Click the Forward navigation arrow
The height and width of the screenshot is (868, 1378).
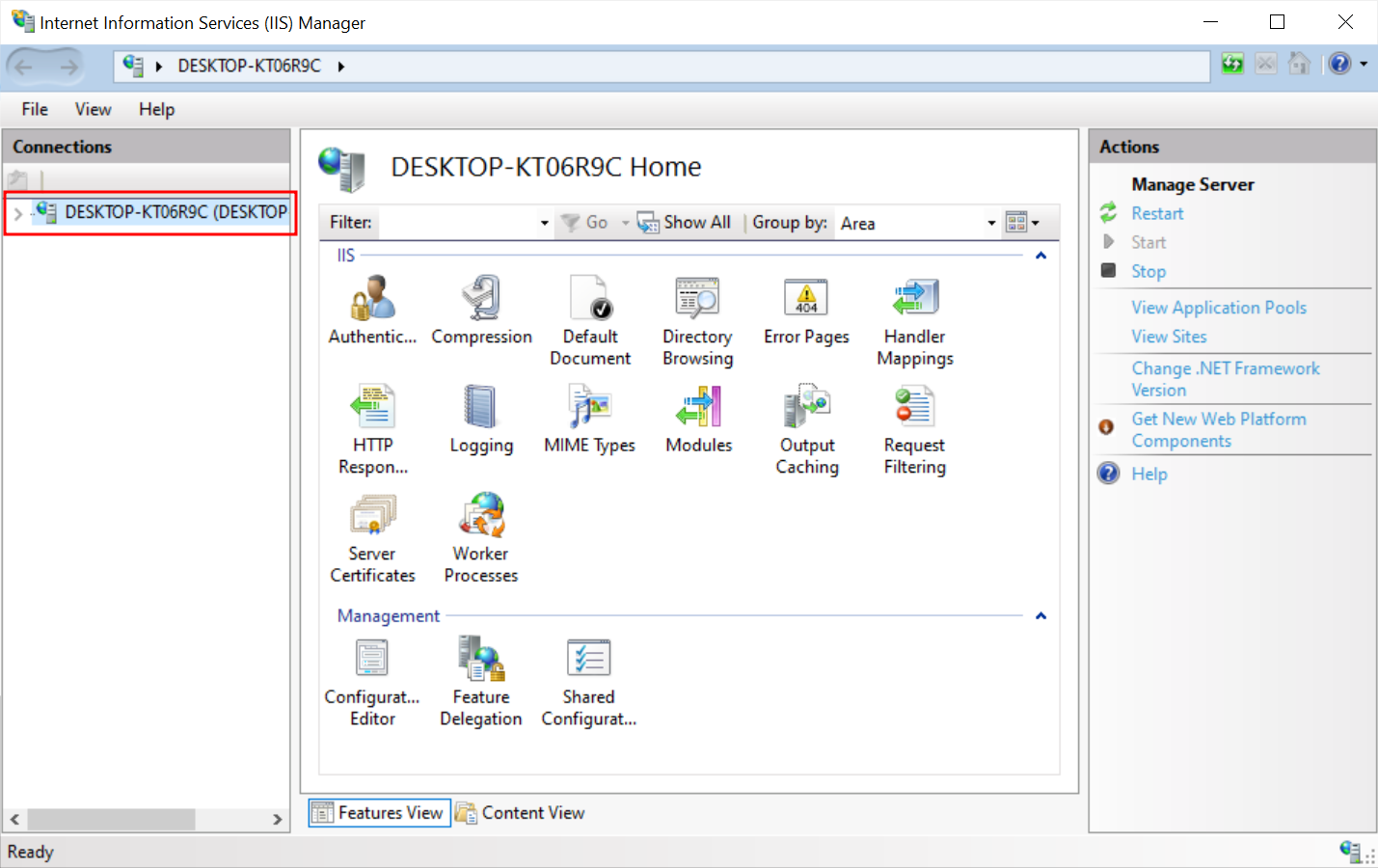68,67
